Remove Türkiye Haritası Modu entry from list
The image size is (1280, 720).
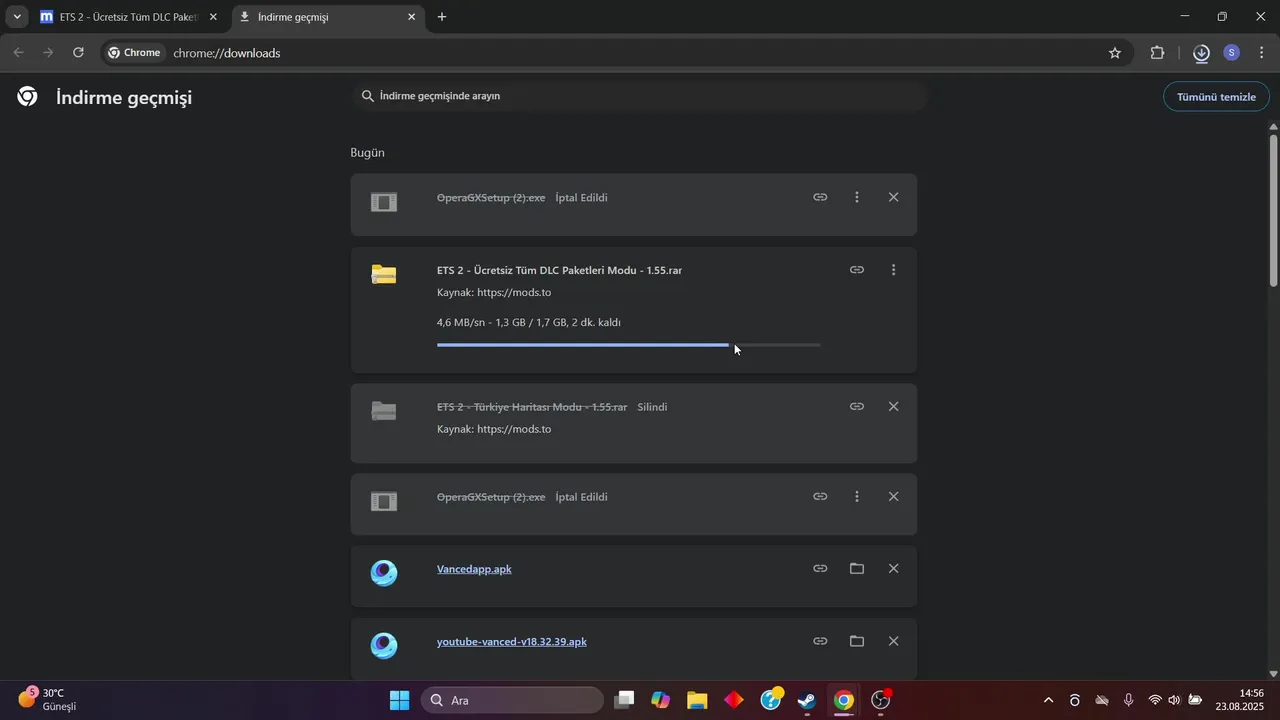(x=893, y=407)
